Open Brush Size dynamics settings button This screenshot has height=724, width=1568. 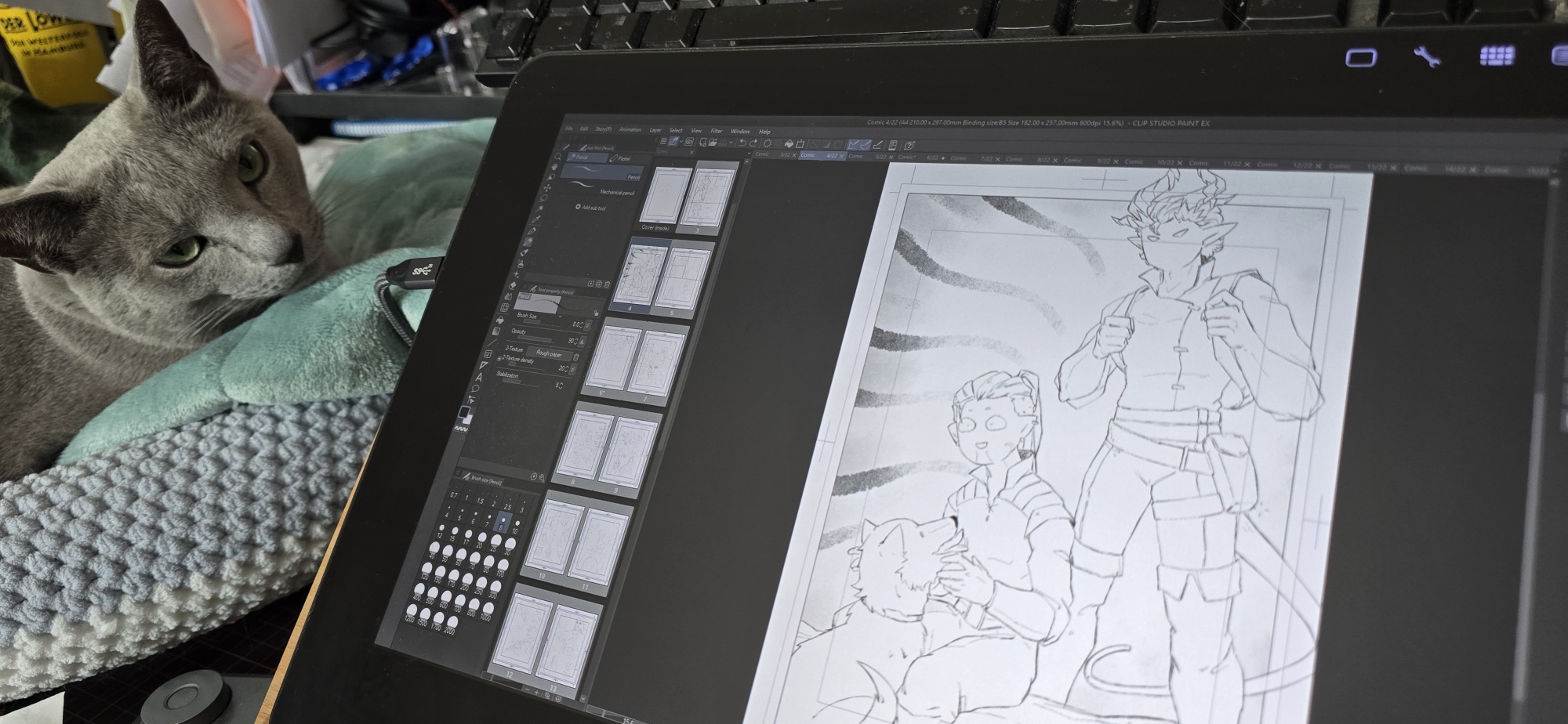587,325
